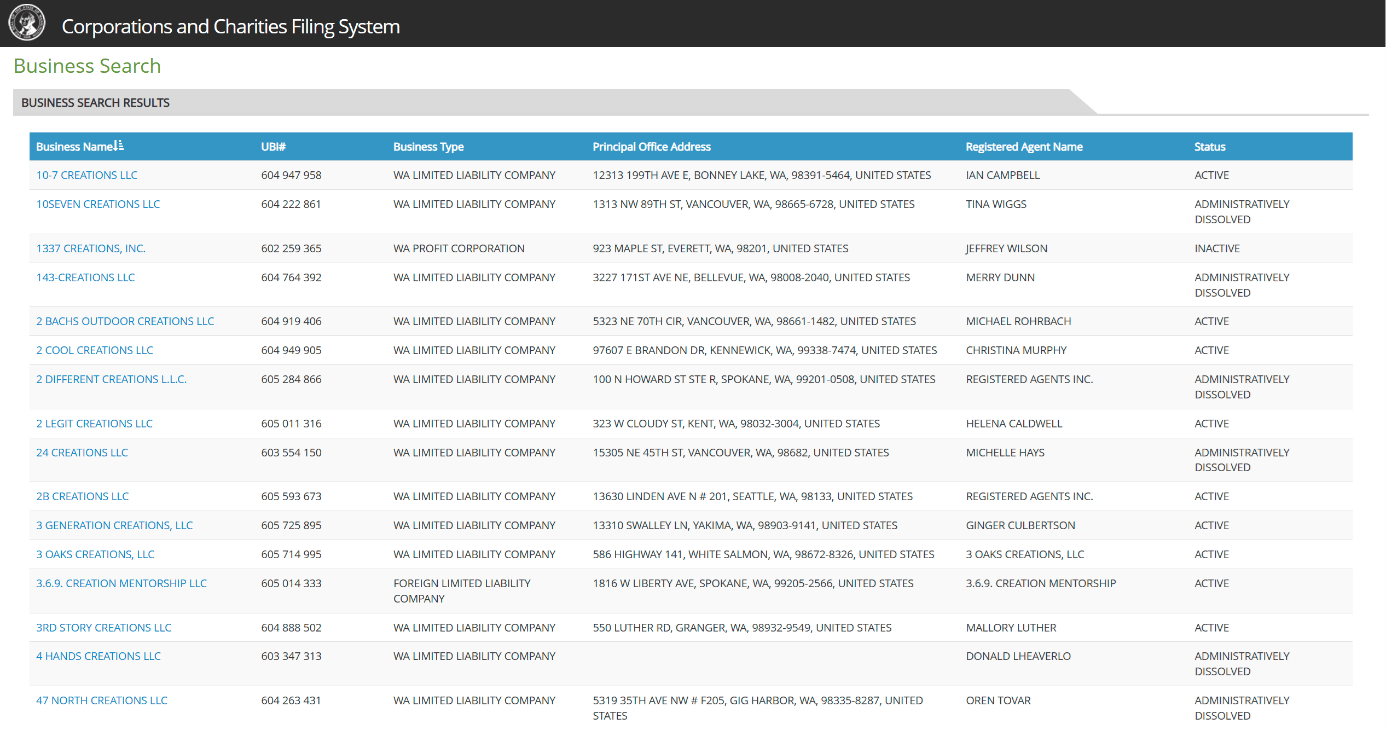
Task: Open 3 GENERATION CREATIONS, LLC link
Action: point(114,525)
